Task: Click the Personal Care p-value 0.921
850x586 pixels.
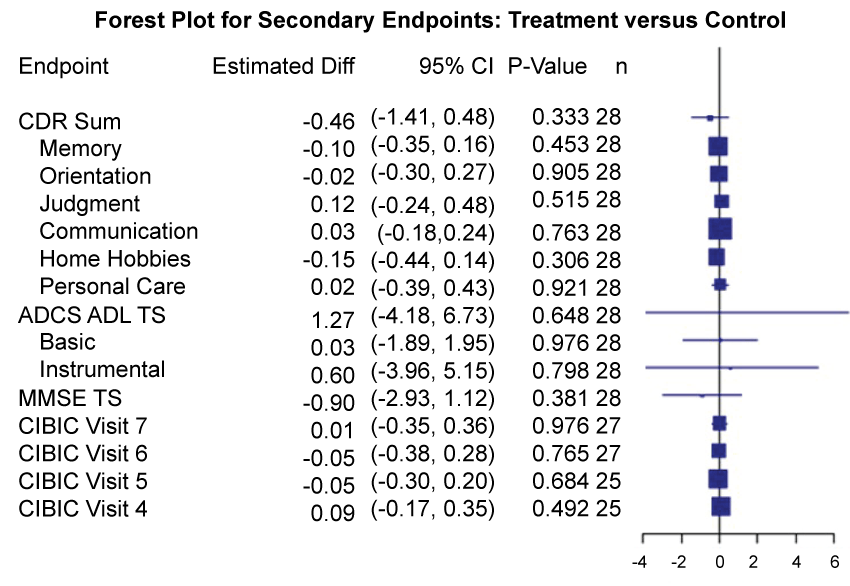Action: [x=561, y=287]
